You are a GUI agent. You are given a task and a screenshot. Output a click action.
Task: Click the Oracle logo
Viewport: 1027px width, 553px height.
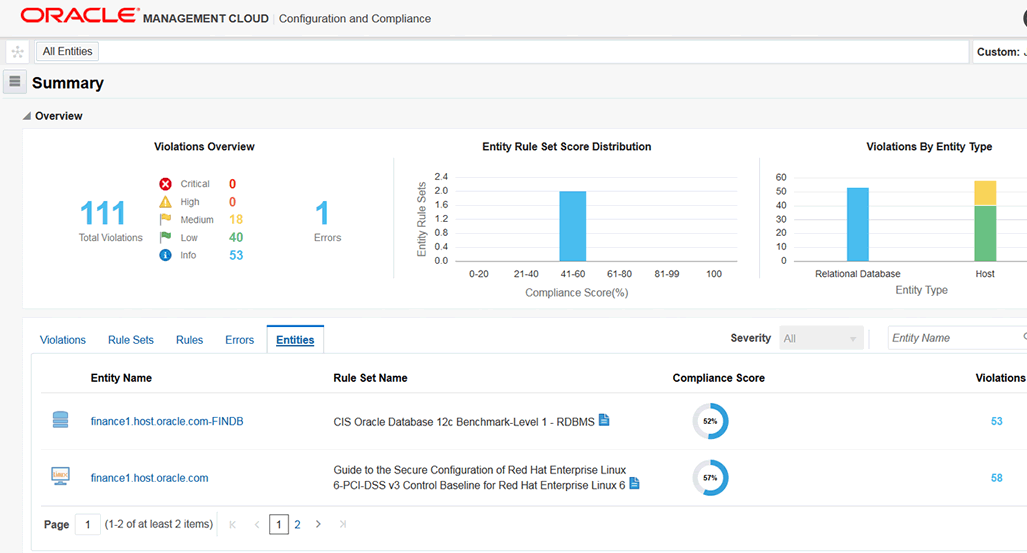coord(79,16)
